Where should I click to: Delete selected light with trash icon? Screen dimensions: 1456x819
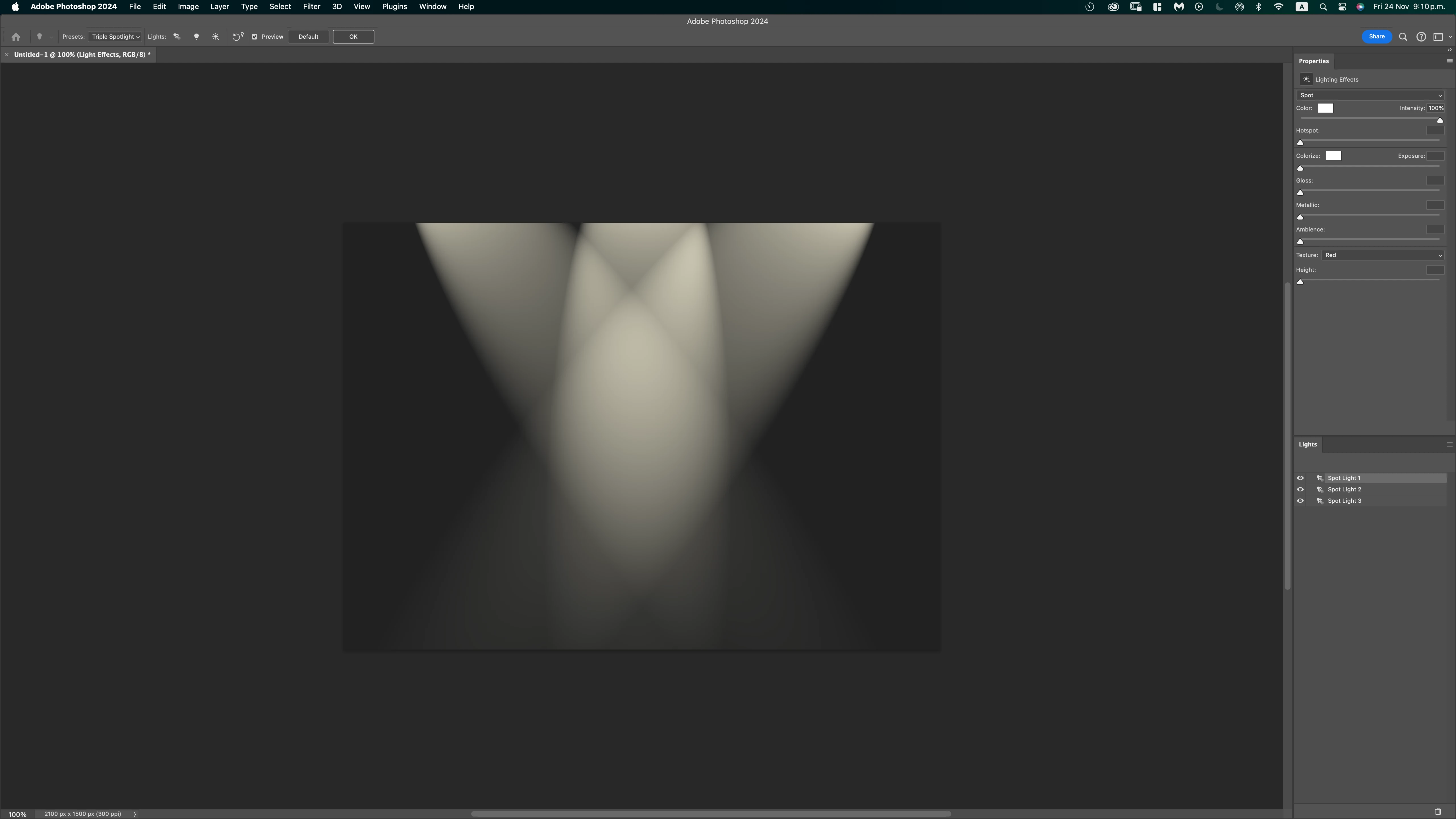1437,811
